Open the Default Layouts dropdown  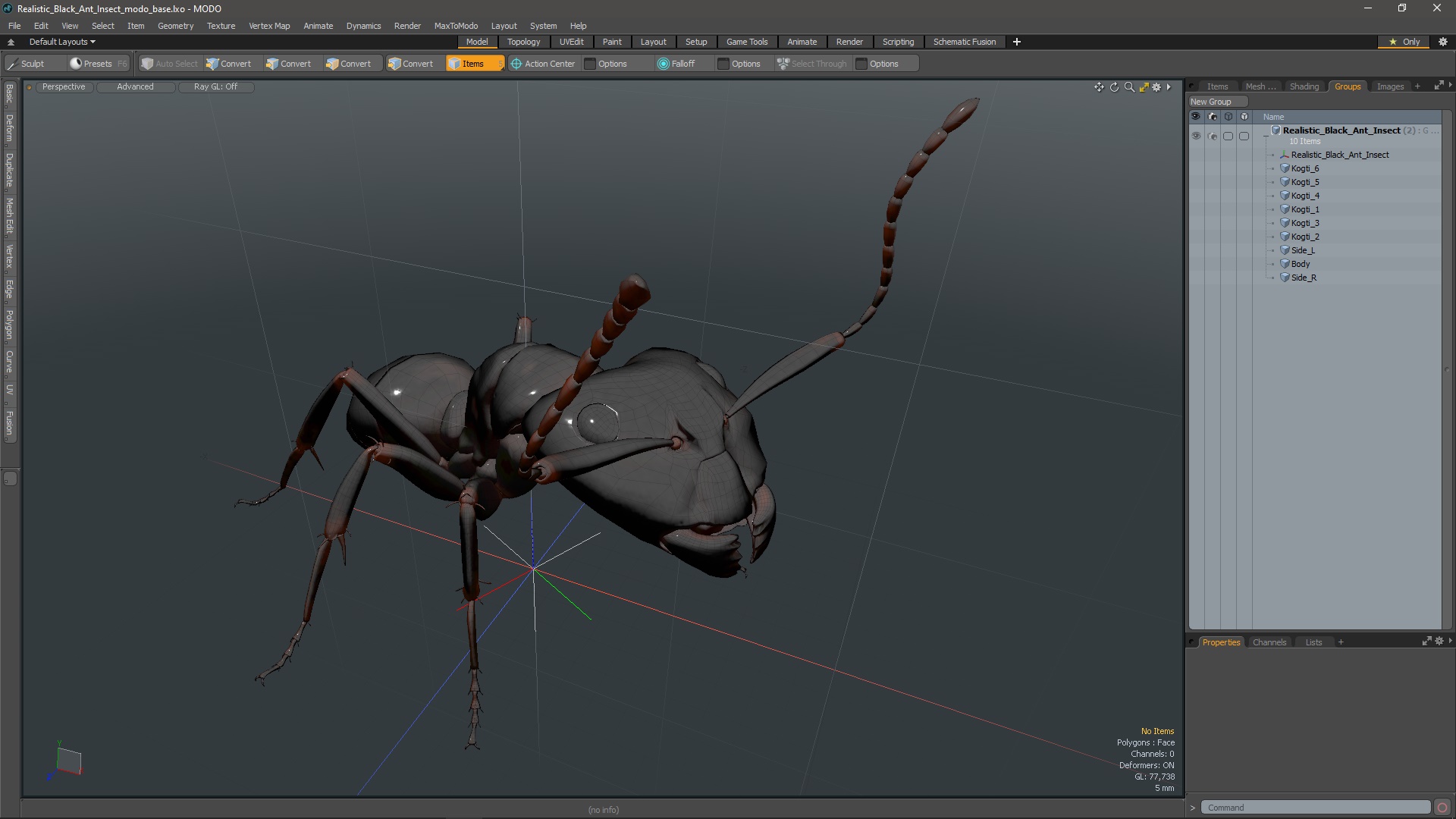point(60,41)
